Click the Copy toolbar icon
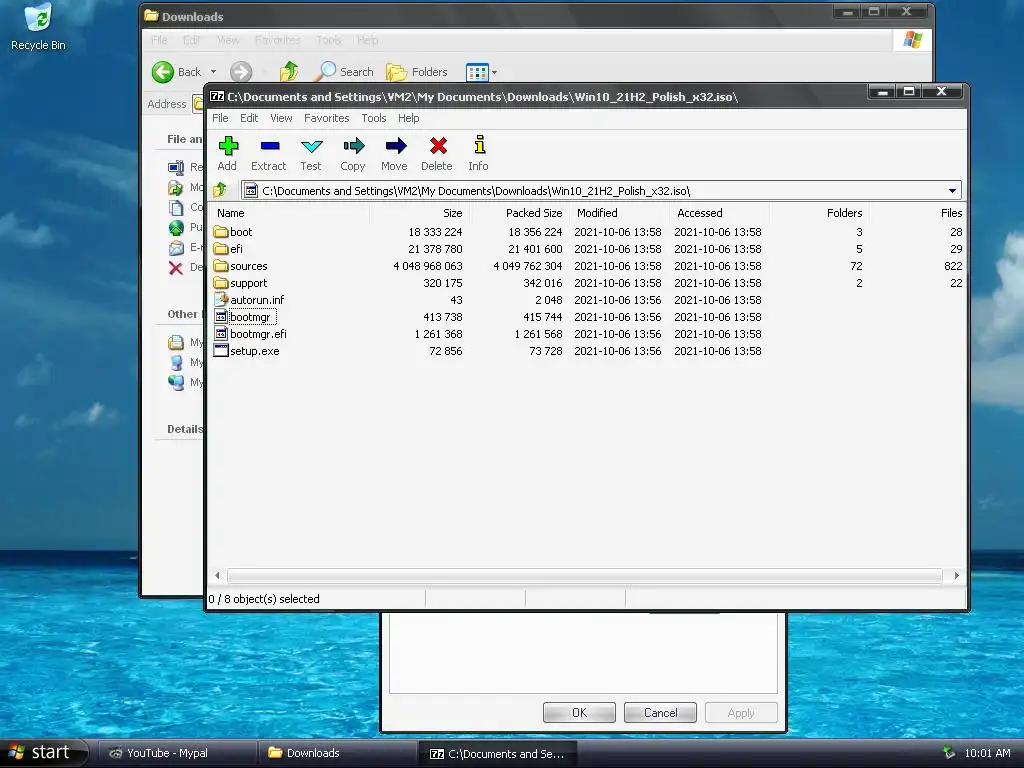Viewport: 1024px width, 768px height. (353, 154)
